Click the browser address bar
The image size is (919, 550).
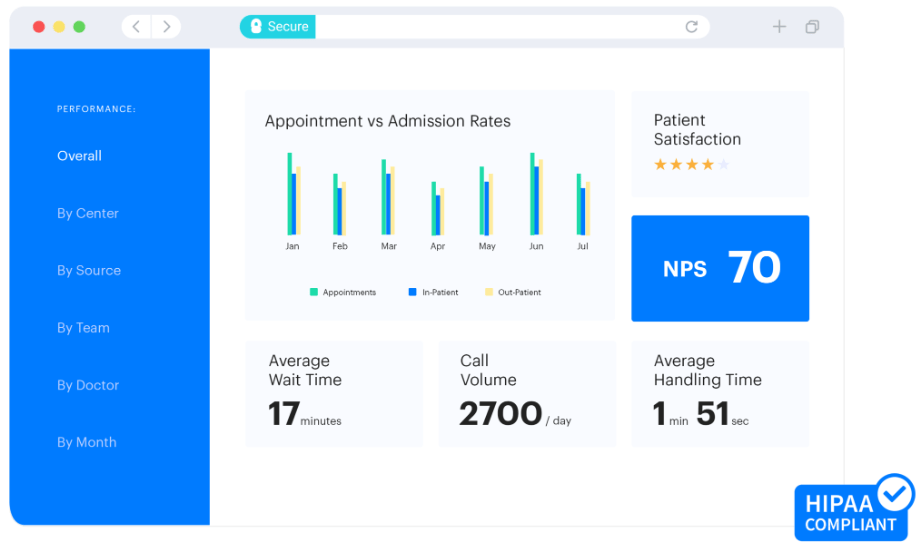500,27
